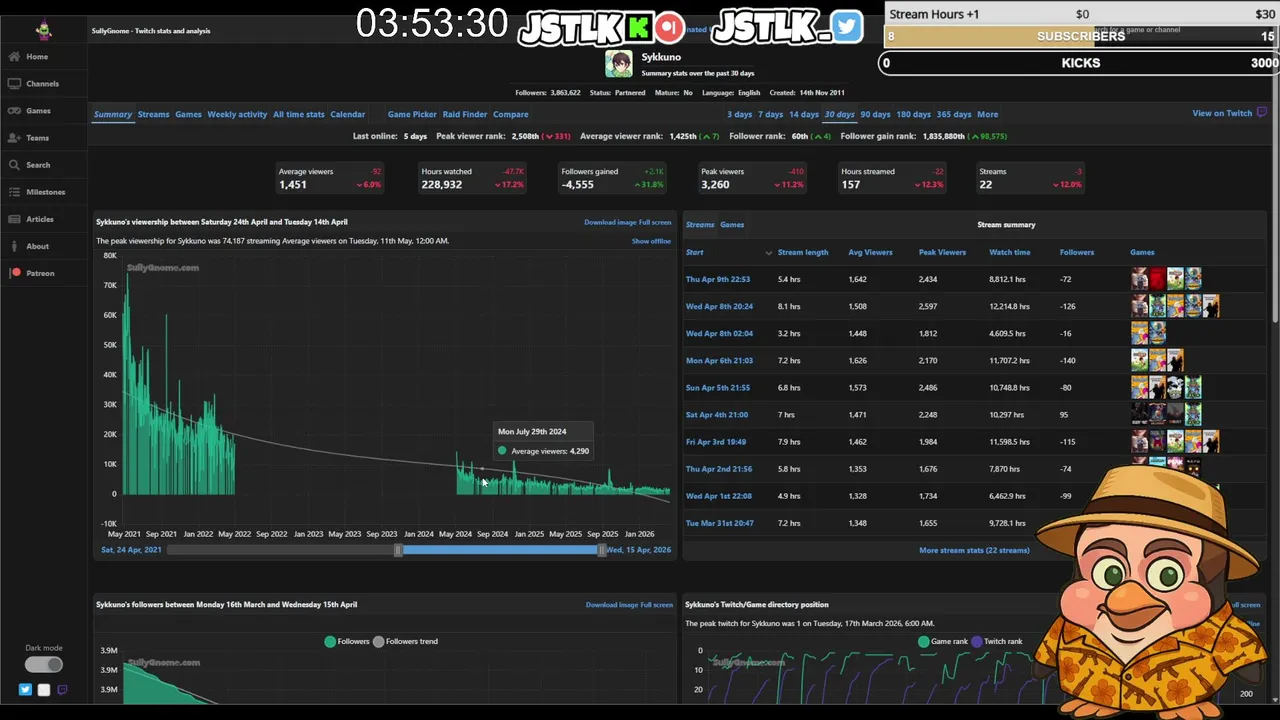Click green Kick K logo in overlay

[639, 27]
